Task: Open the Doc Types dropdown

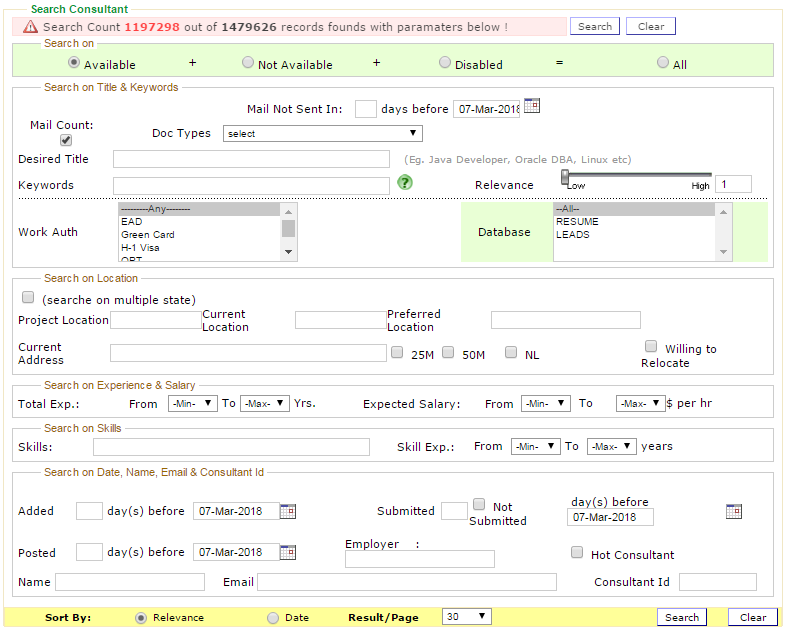Action: 322,134
